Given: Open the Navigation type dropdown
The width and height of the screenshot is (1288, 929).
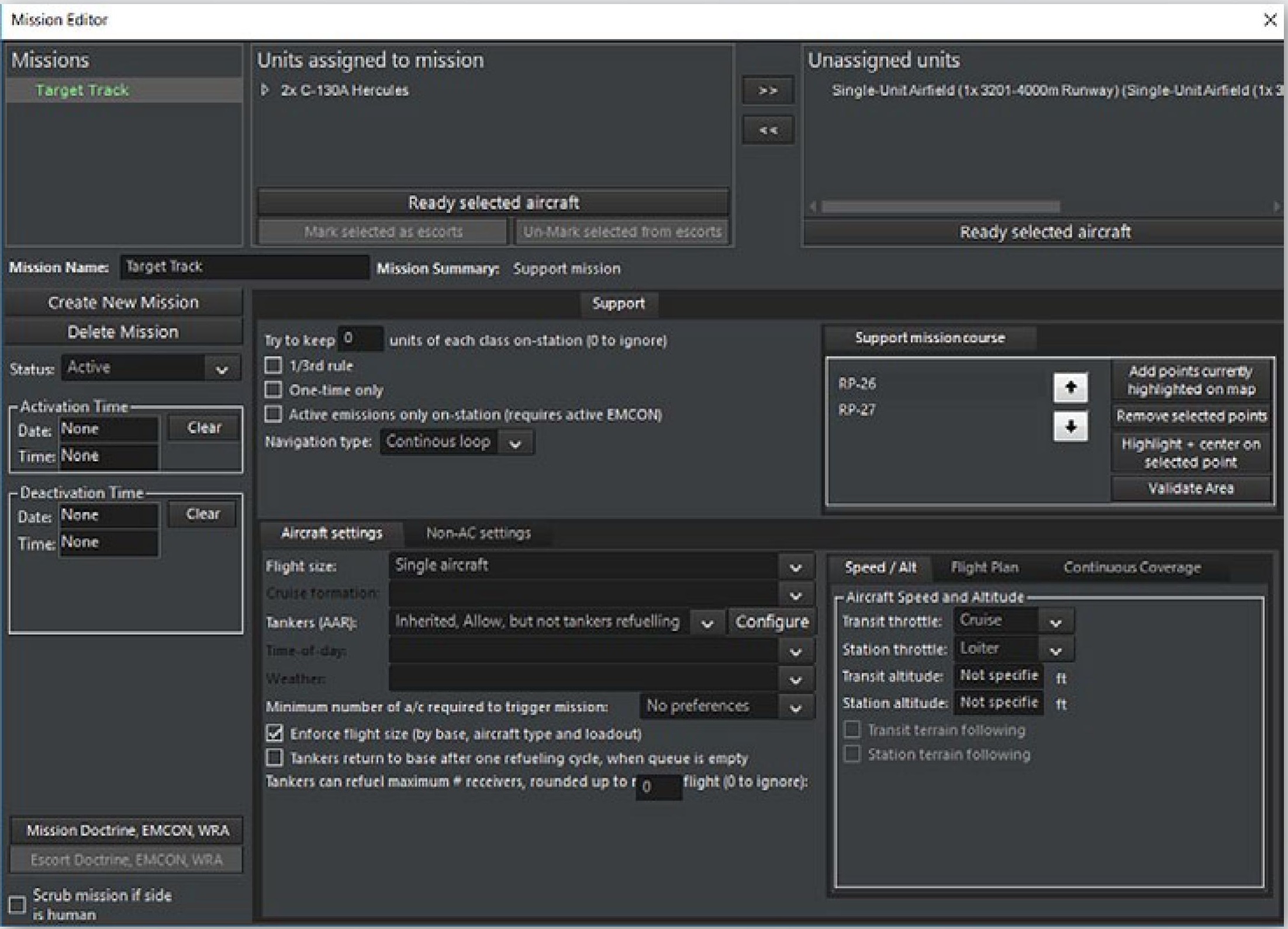Looking at the screenshot, I should click(514, 443).
